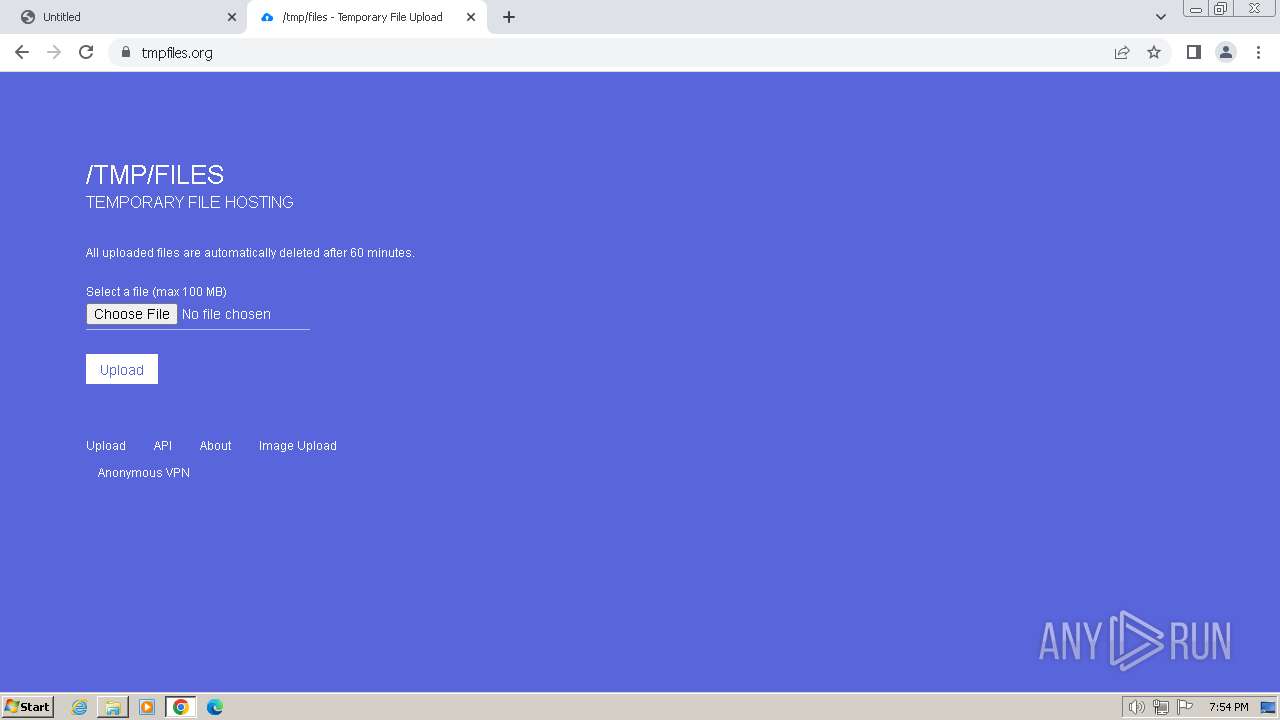Expand the tab search dropdown arrow
The image size is (1280, 720).
click(1161, 17)
